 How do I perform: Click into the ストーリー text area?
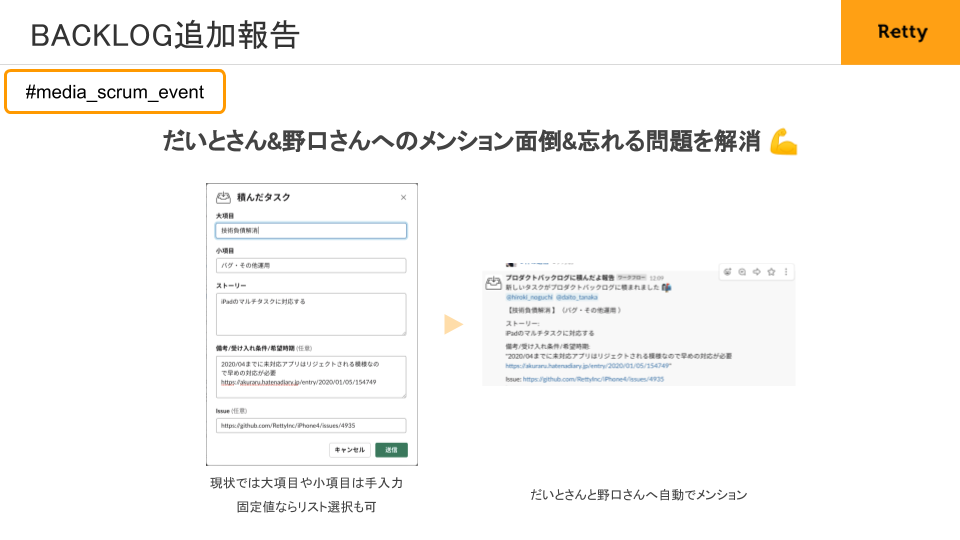tap(311, 314)
